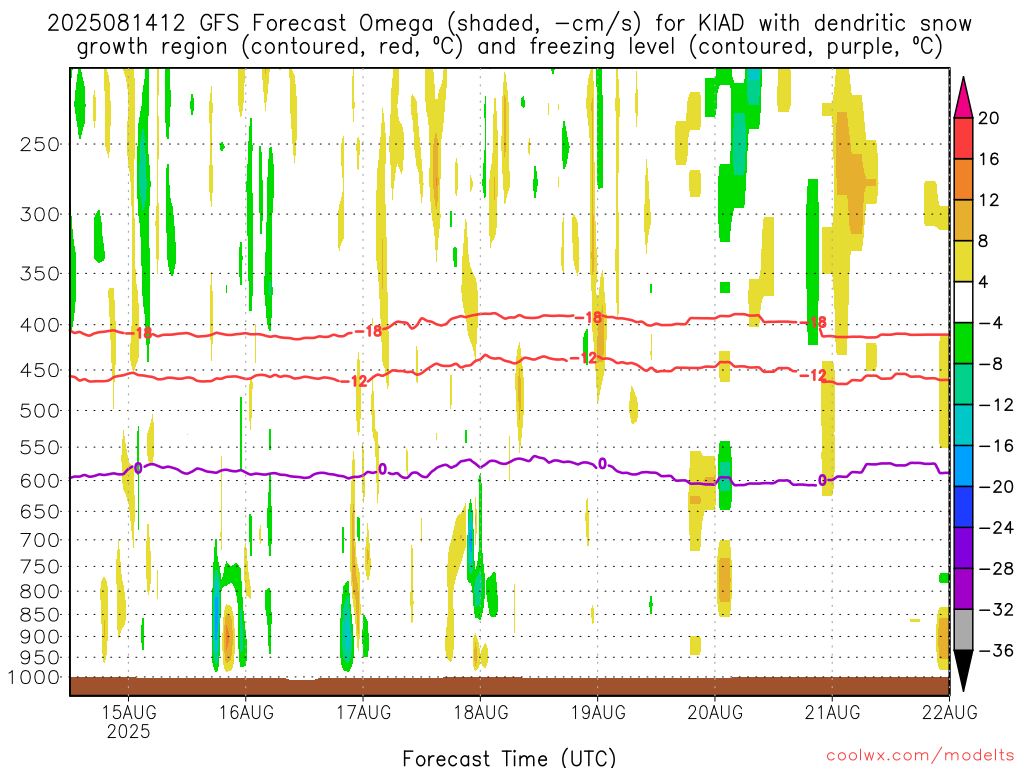Click the 2025 year label under 15AUG
Image resolution: width=1024 pixels, height=768 pixels.
click(x=129, y=731)
